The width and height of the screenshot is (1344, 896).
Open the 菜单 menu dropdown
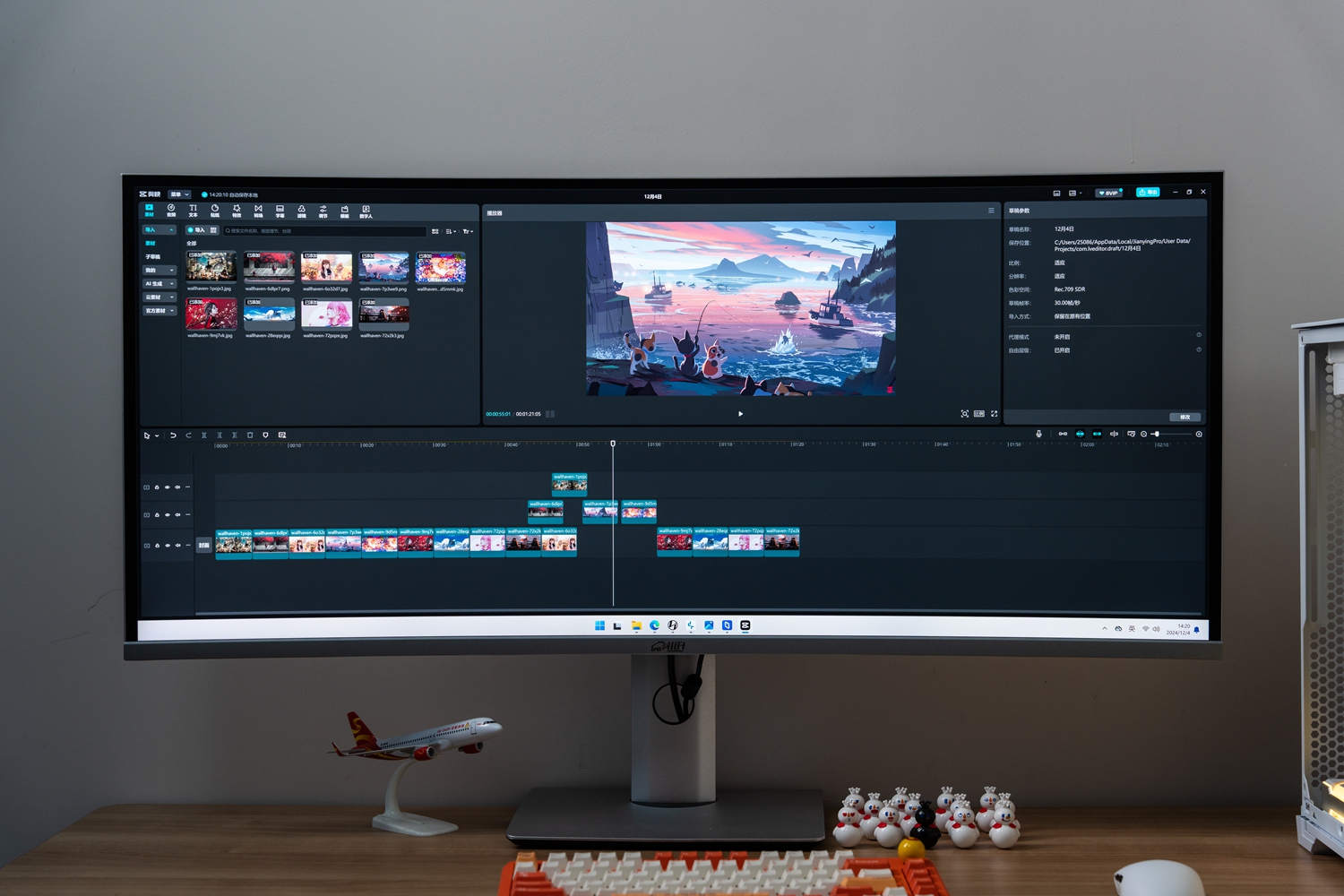(179, 194)
